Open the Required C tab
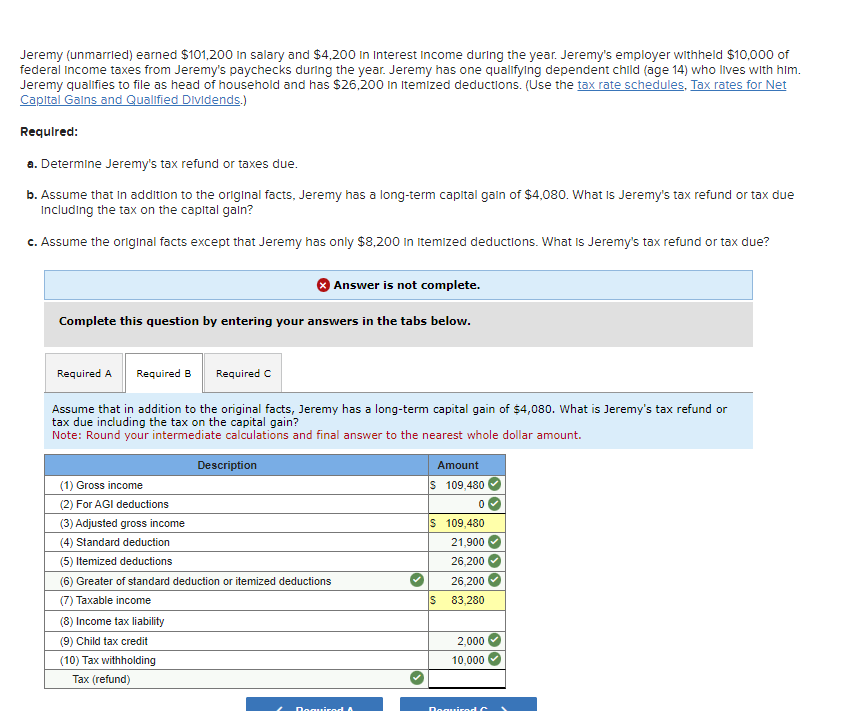852x711 pixels. [243, 373]
